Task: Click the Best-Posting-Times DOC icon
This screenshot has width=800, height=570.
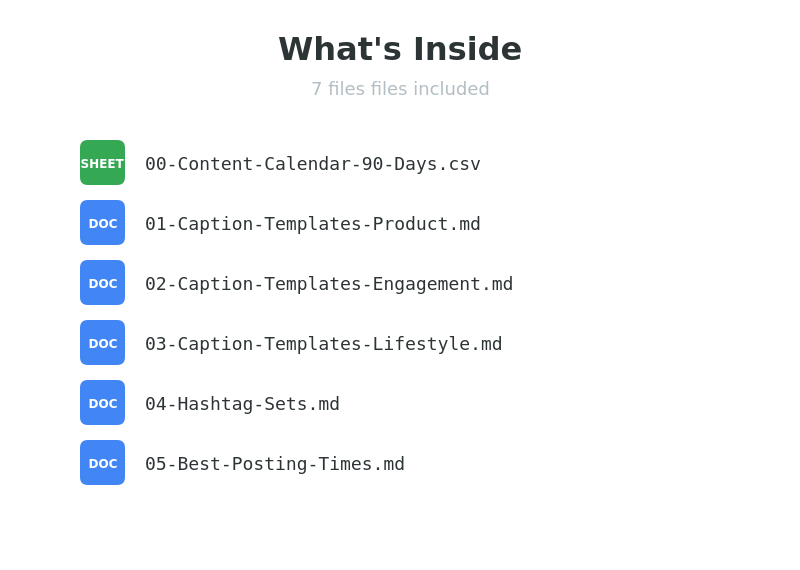Action: point(102,463)
